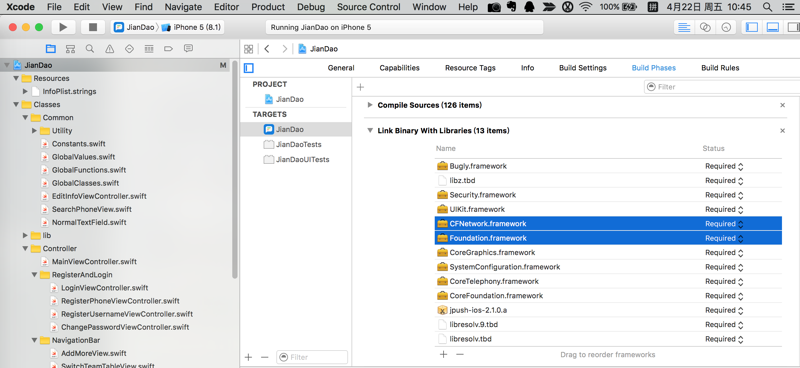Switch to the Standard editor

tap(684, 28)
